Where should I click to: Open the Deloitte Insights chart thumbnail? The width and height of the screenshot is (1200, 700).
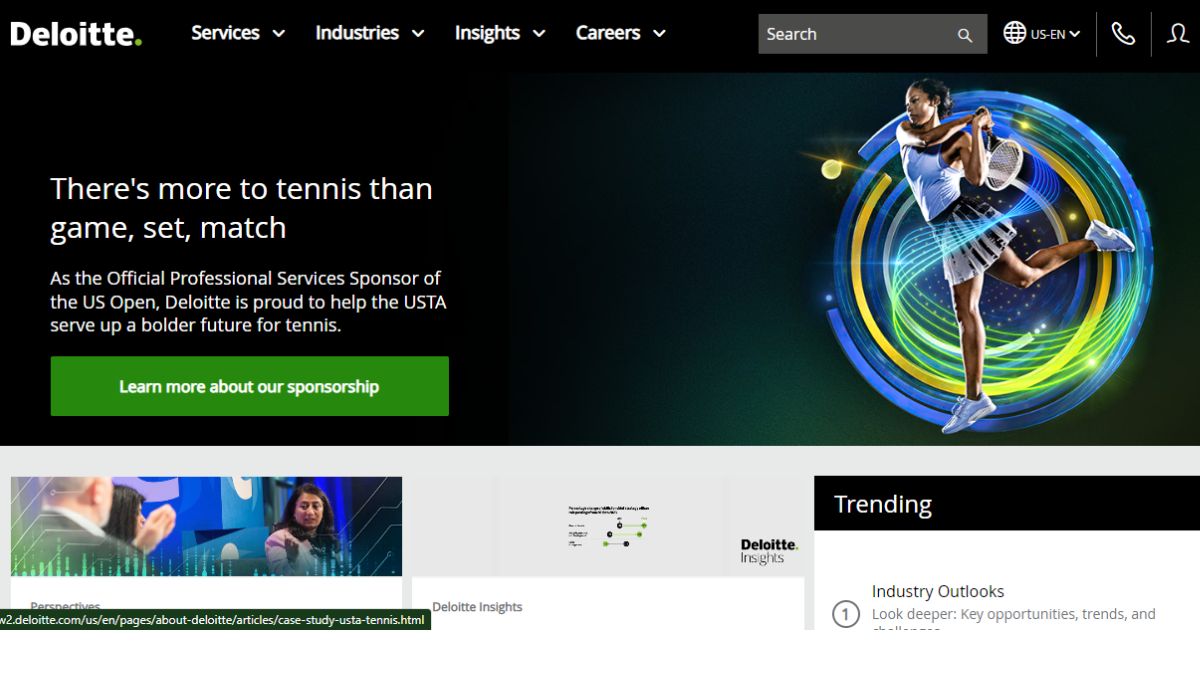click(608, 526)
